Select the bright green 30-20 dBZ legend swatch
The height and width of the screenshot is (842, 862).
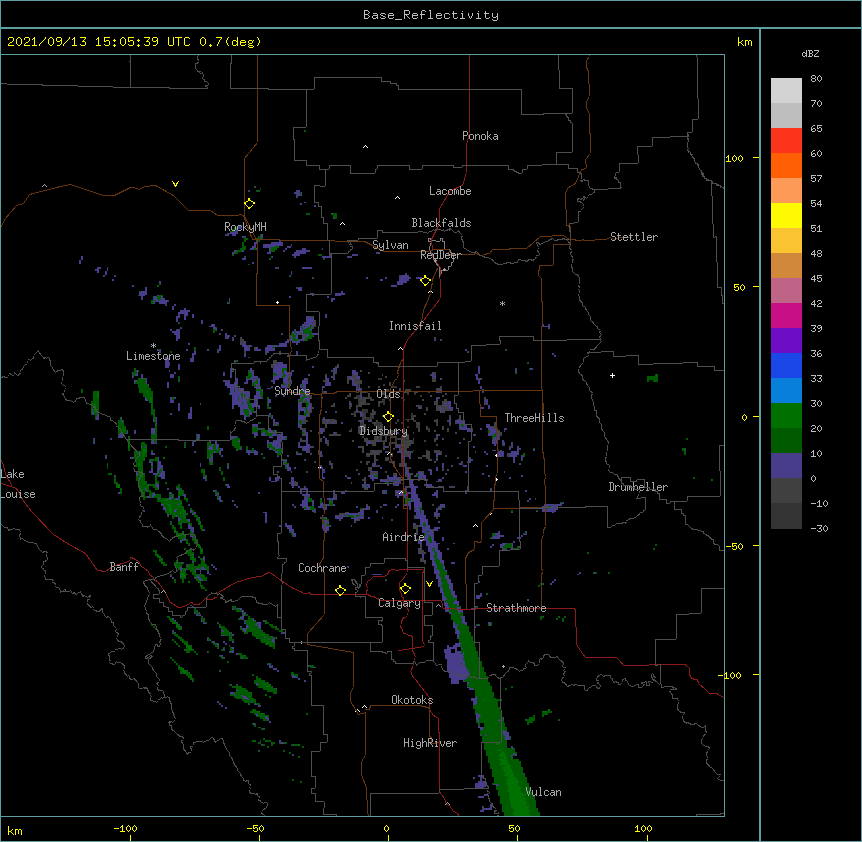(786, 416)
